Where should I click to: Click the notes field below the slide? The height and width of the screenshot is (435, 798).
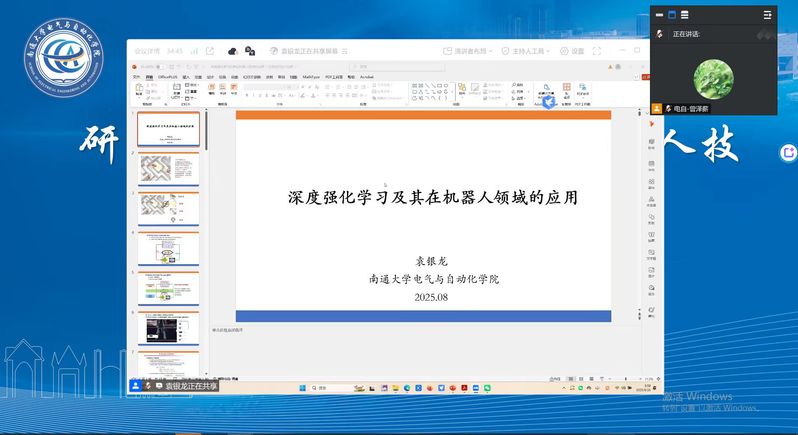pyautogui.click(x=420, y=329)
